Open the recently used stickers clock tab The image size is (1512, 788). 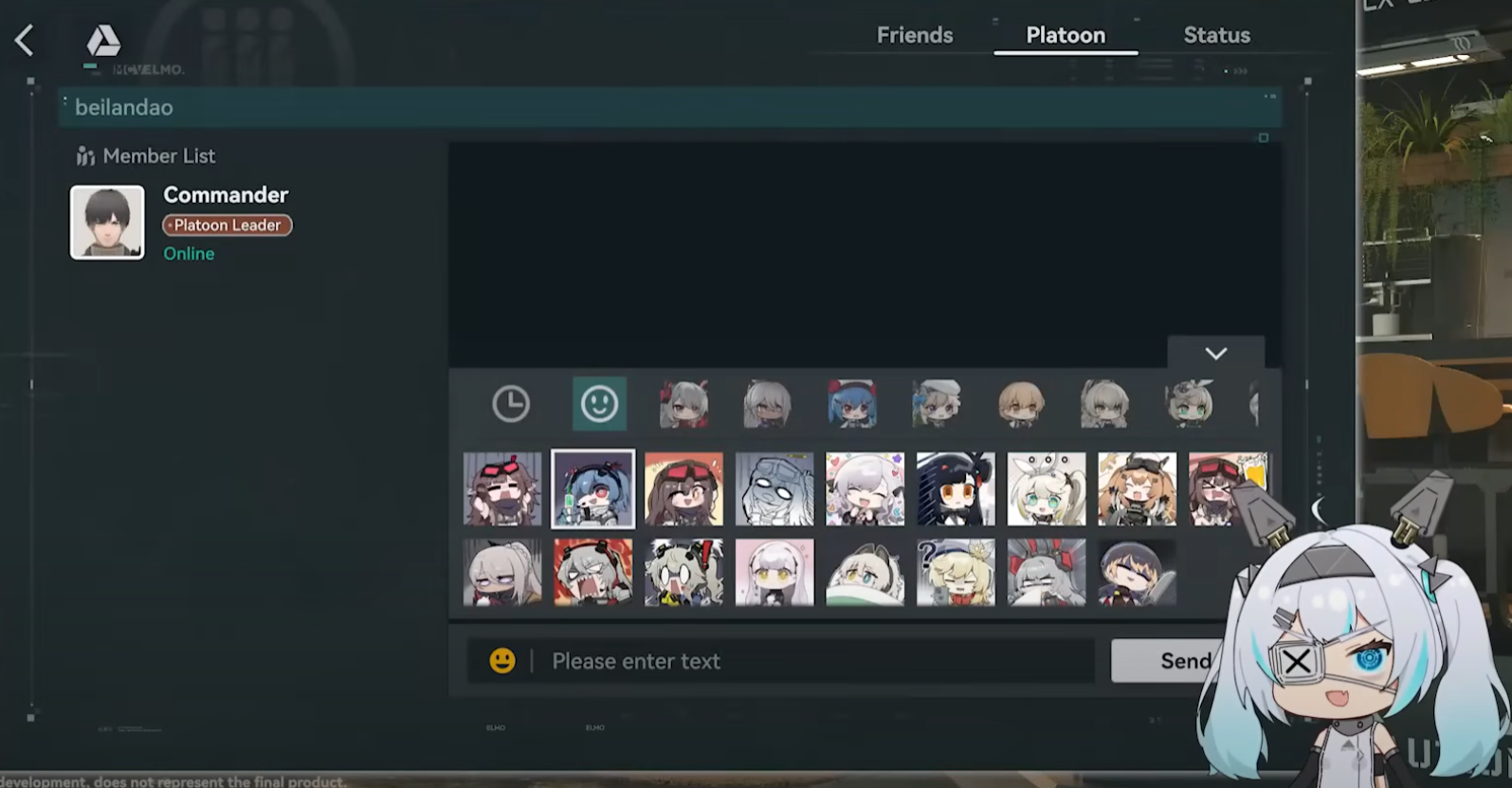tap(511, 404)
